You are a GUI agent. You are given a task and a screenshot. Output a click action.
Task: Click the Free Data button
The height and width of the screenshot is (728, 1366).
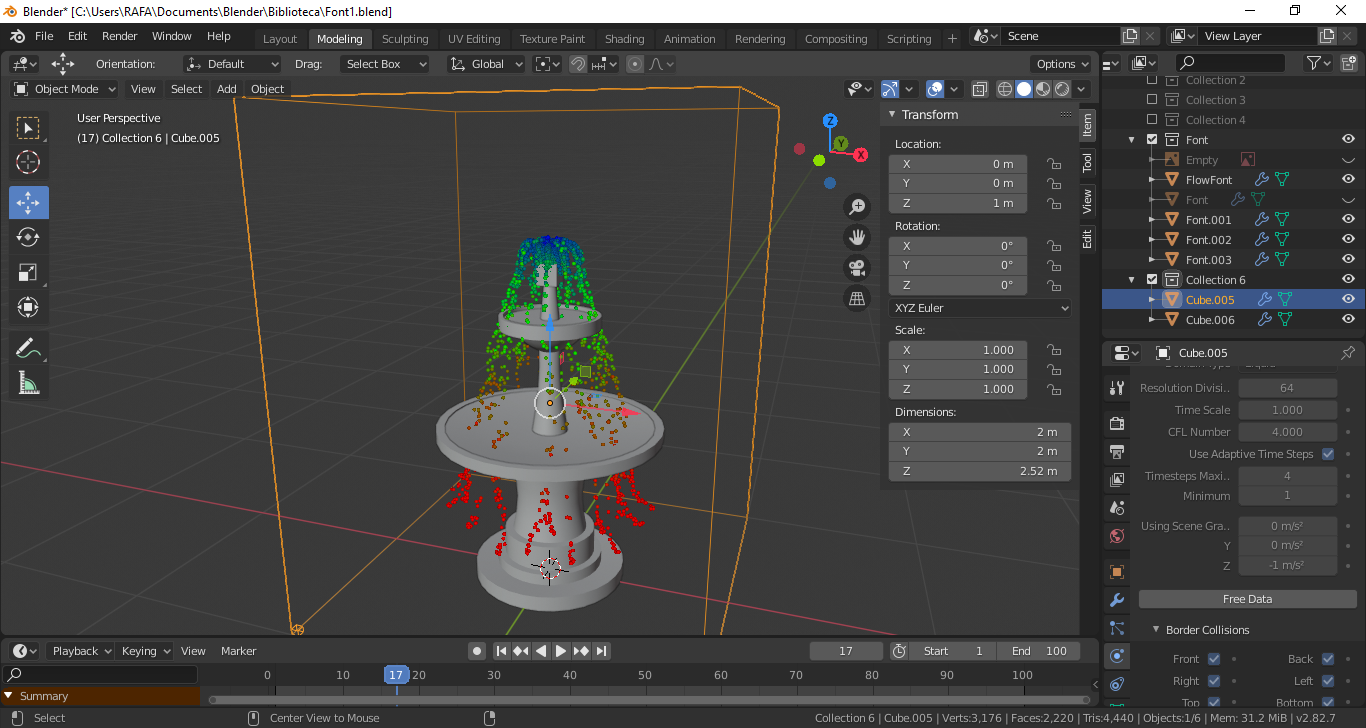[x=1247, y=599]
